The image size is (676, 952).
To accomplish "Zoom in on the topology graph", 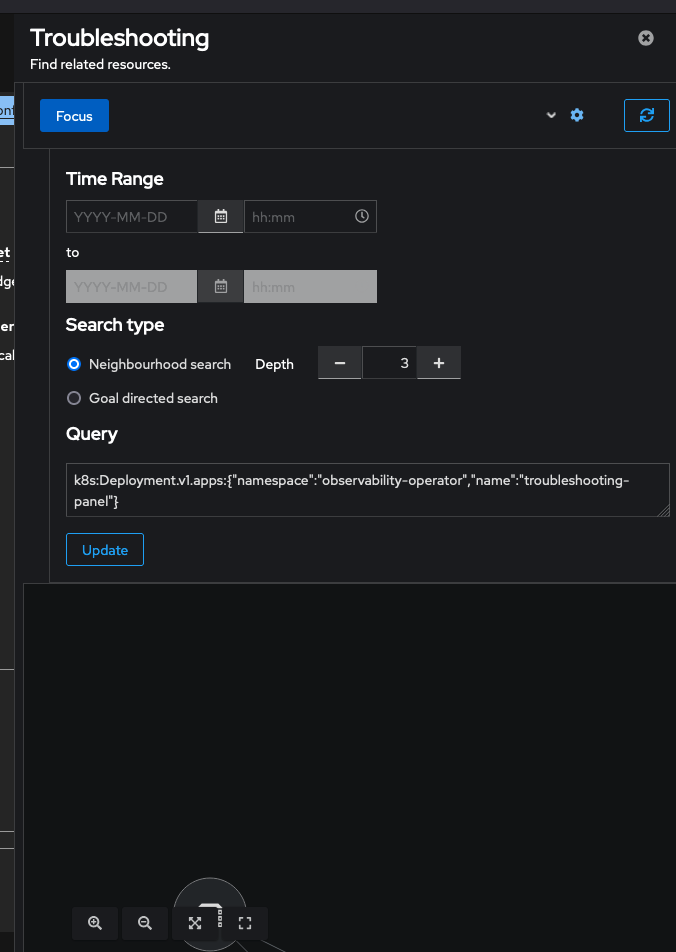I will [95, 923].
